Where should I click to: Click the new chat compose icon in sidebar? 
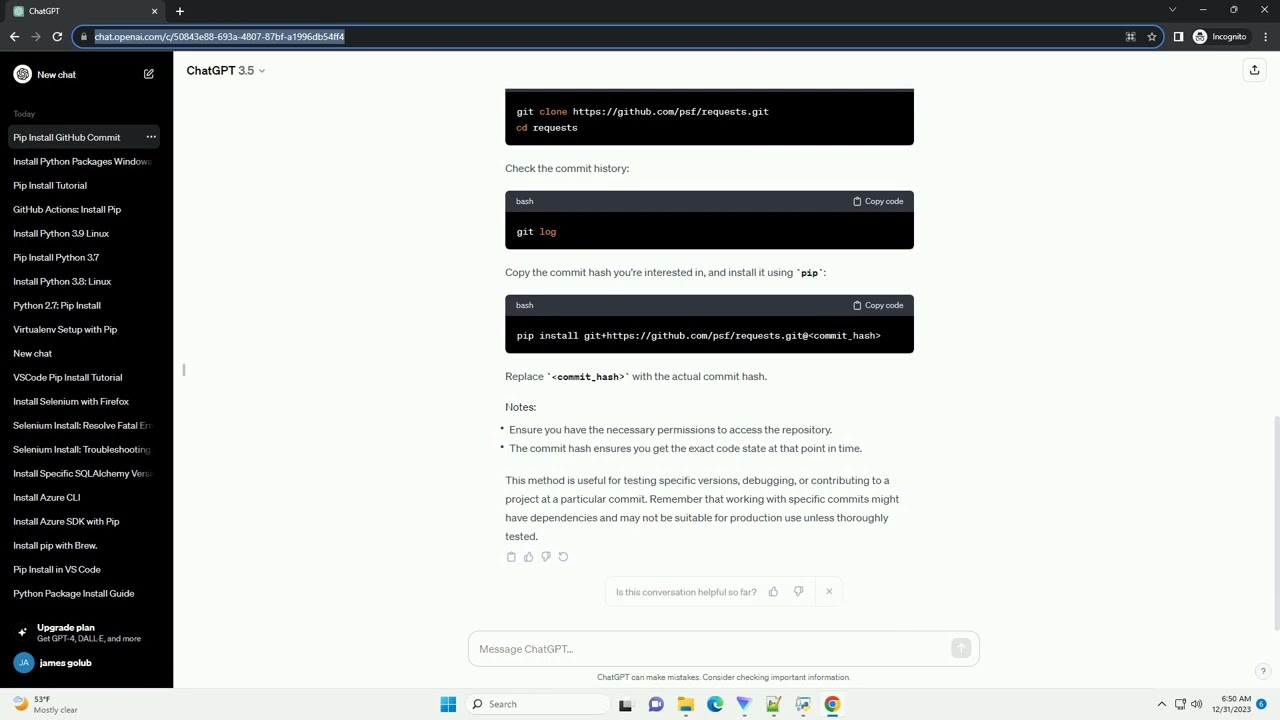click(x=149, y=74)
